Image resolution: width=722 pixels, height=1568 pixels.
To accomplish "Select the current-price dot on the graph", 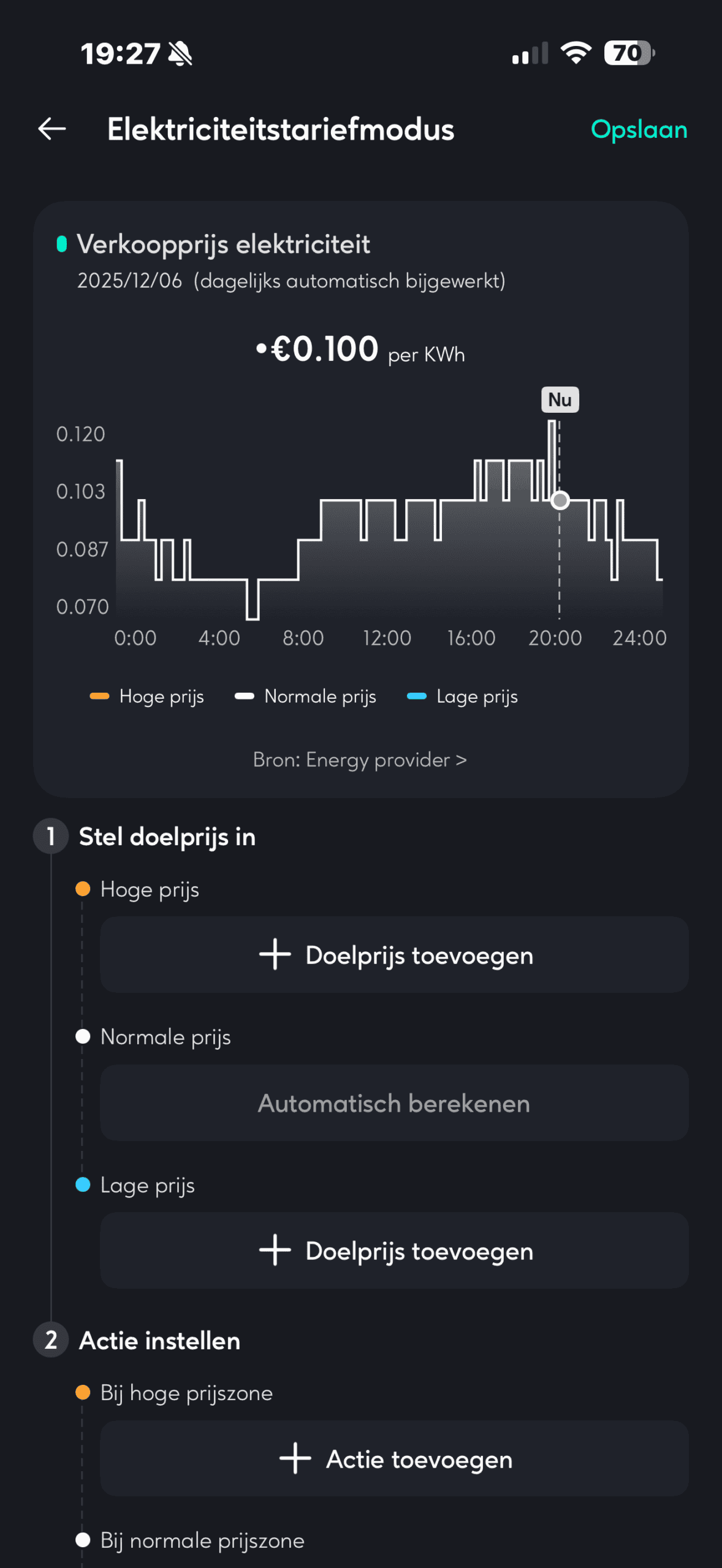I will [560, 500].
